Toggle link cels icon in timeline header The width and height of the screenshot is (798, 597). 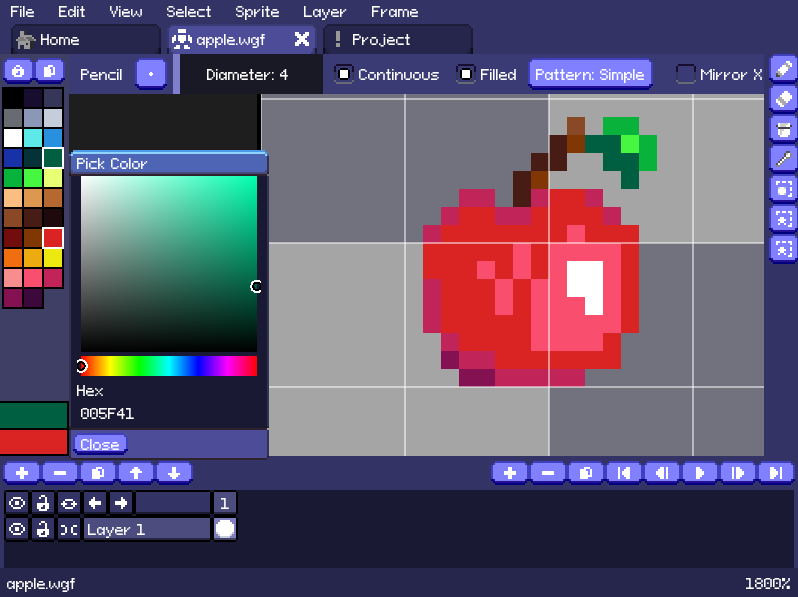[69, 503]
